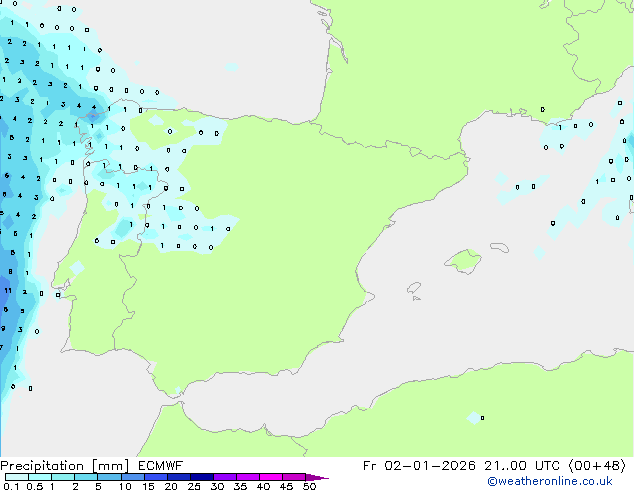Click Ibiza island outline on the map
This screenshot has height=490, width=634.
pos(414,288)
